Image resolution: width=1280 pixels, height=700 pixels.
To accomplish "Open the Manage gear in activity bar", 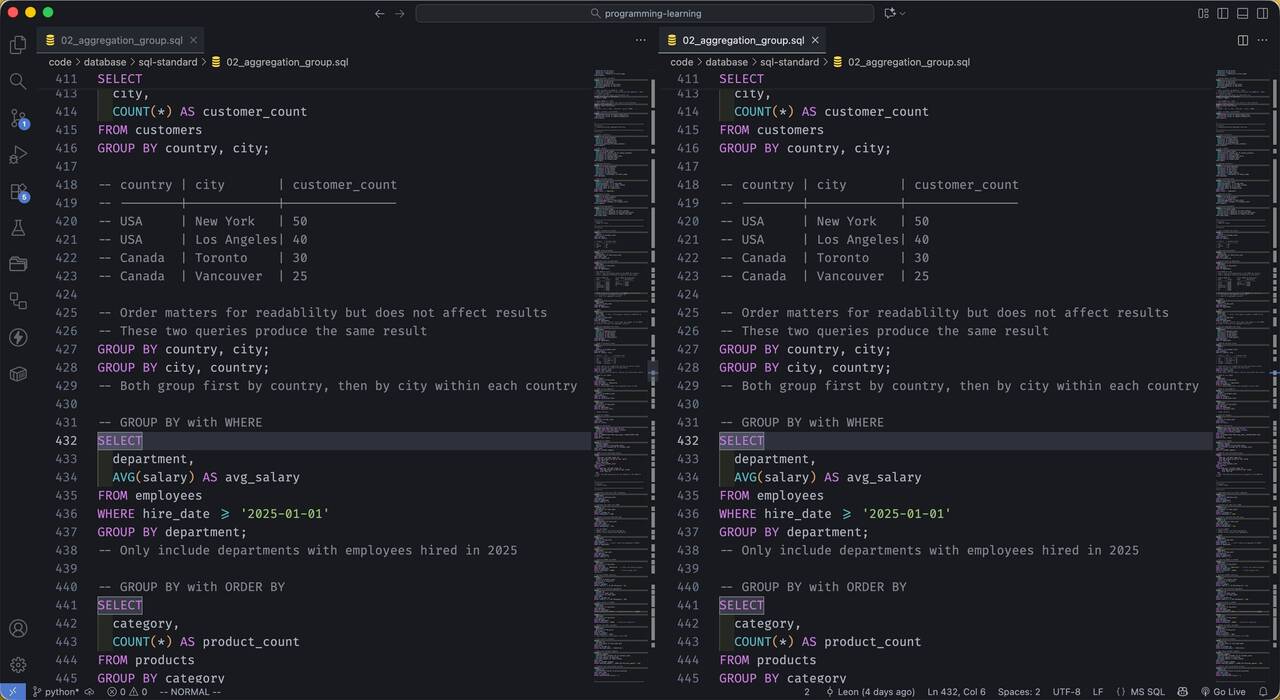I will [18, 665].
